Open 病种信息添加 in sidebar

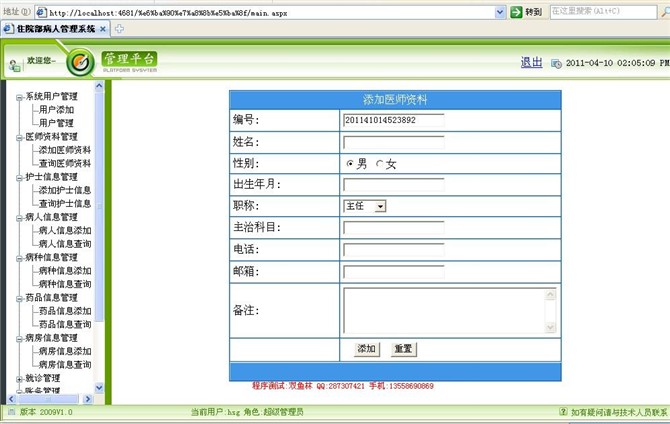pos(65,271)
